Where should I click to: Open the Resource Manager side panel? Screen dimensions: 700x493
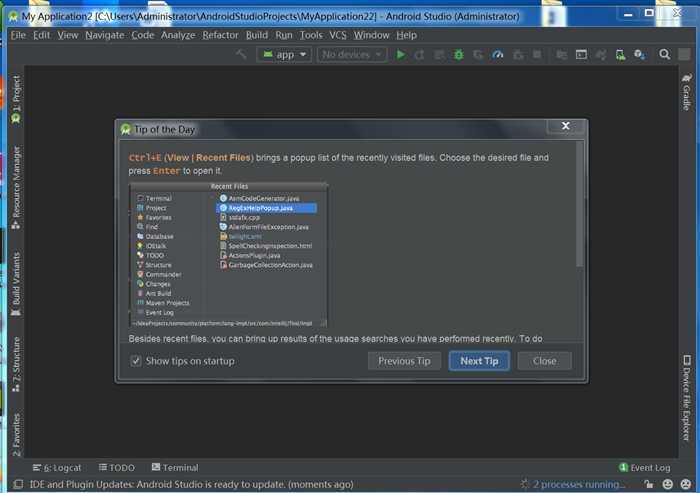[16, 188]
